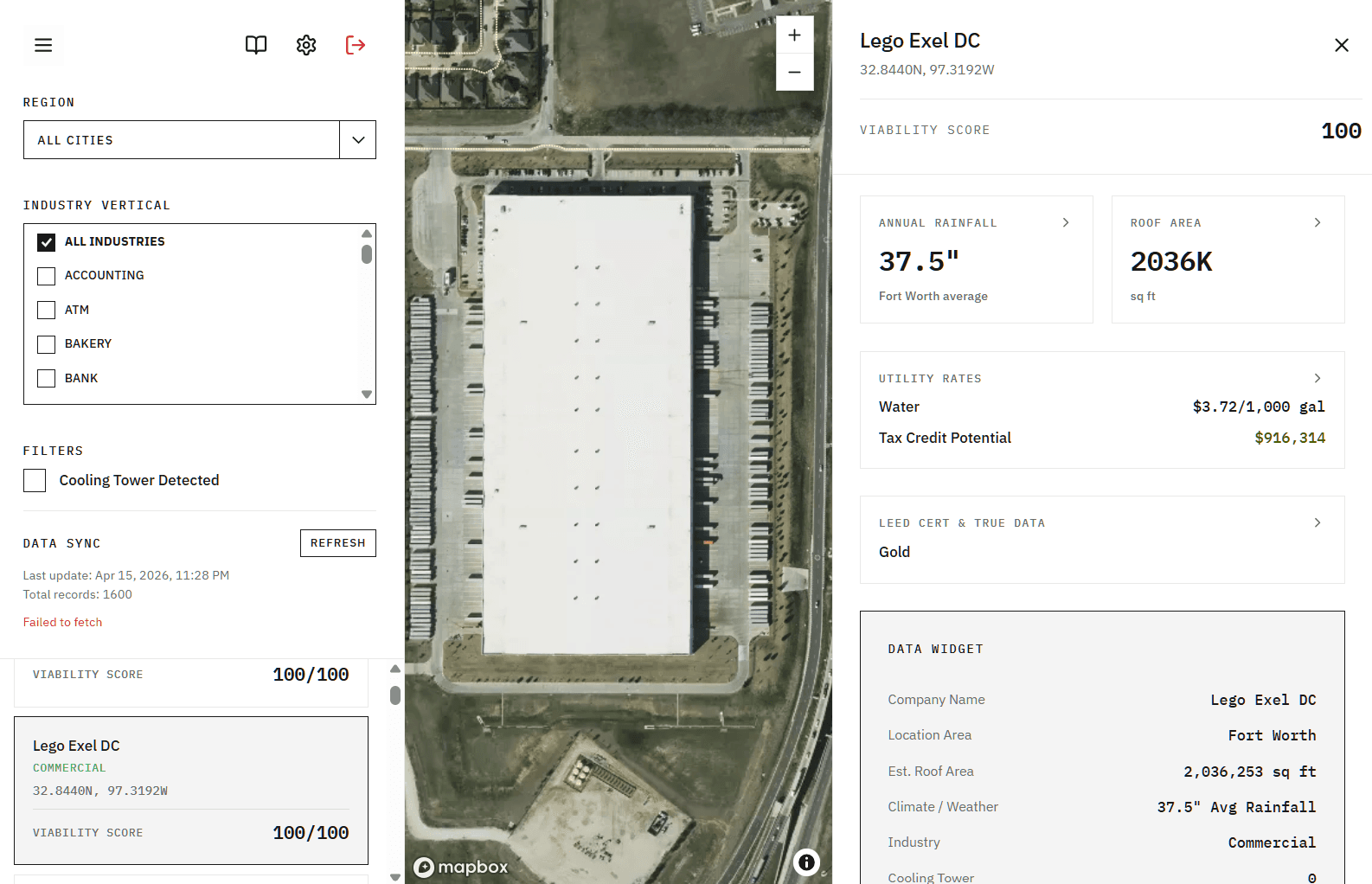Check the Bakery industry checkbox

(47, 344)
